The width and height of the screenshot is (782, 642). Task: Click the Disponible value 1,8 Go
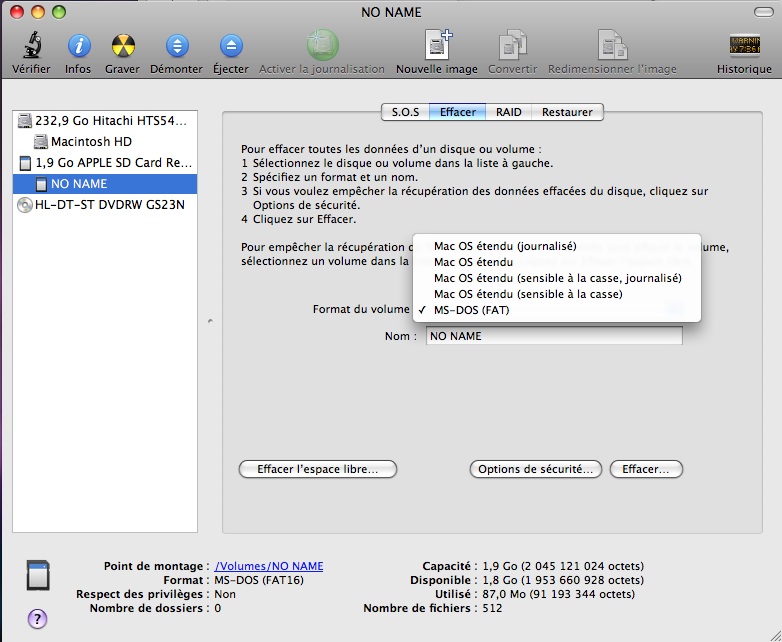(x=563, y=580)
